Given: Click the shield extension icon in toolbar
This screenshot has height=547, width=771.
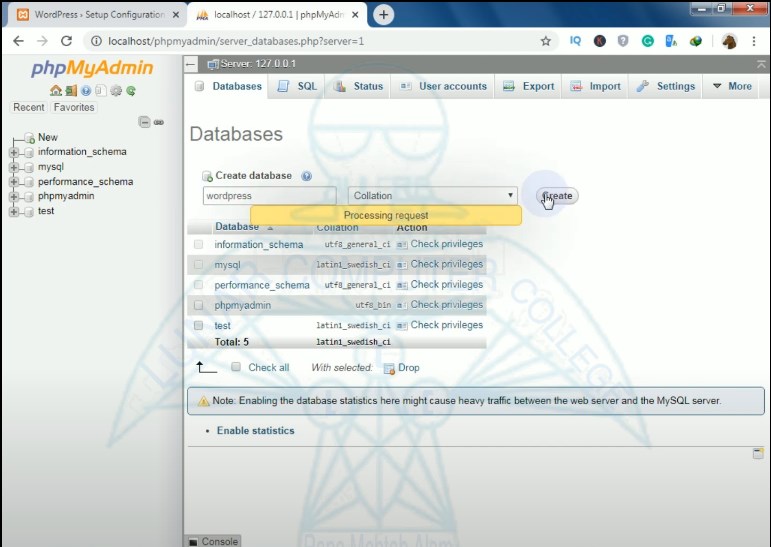Looking at the screenshot, I should click(x=623, y=41).
